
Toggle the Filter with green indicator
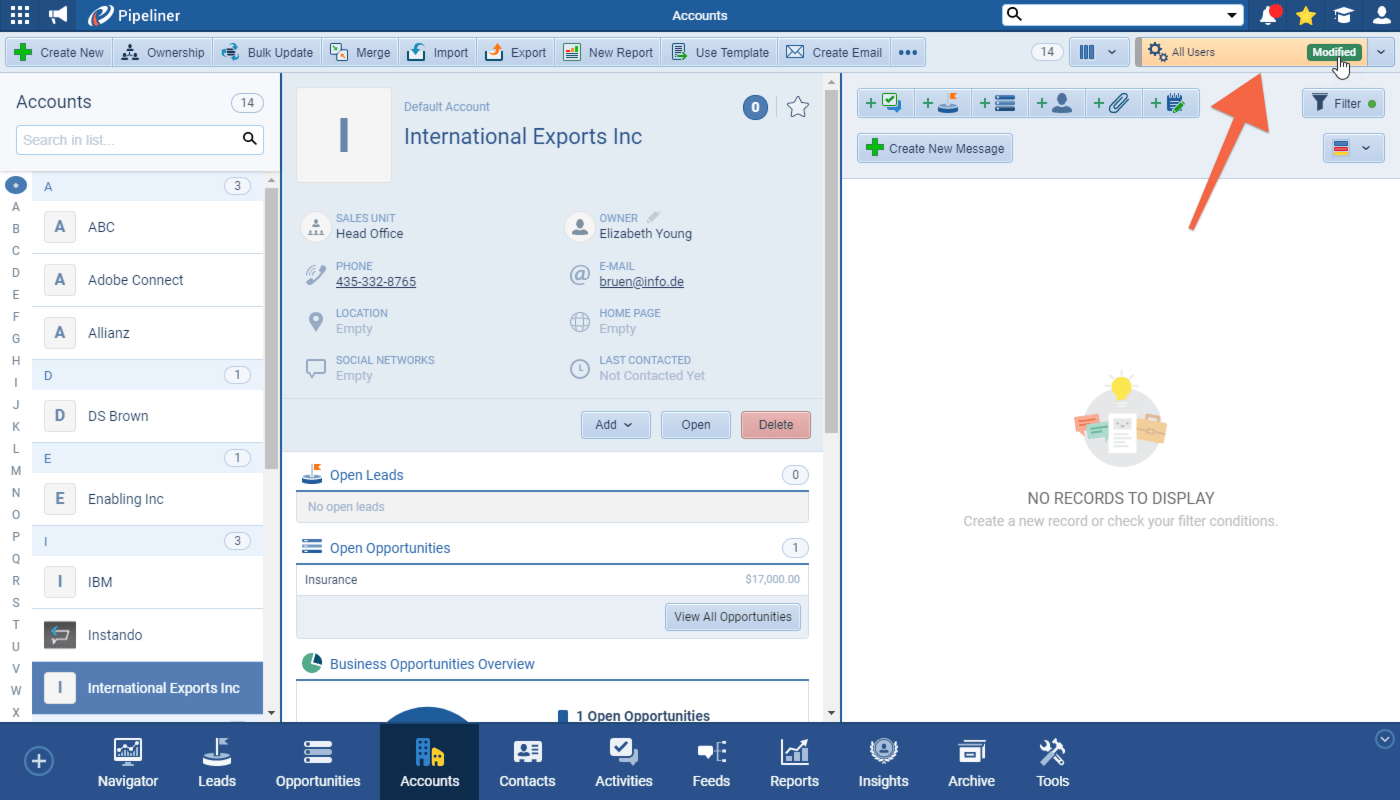tap(1343, 103)
